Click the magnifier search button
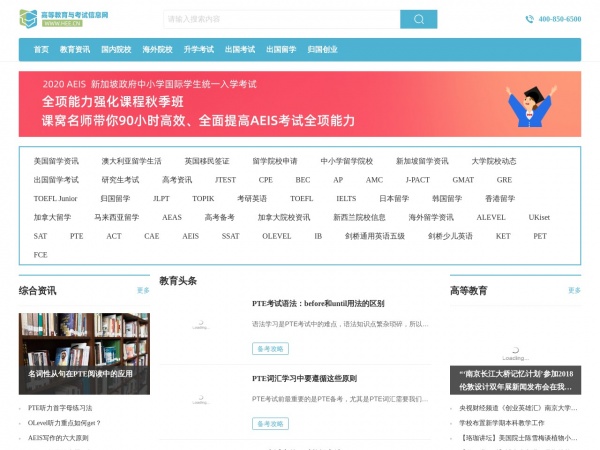 [419, 19]
